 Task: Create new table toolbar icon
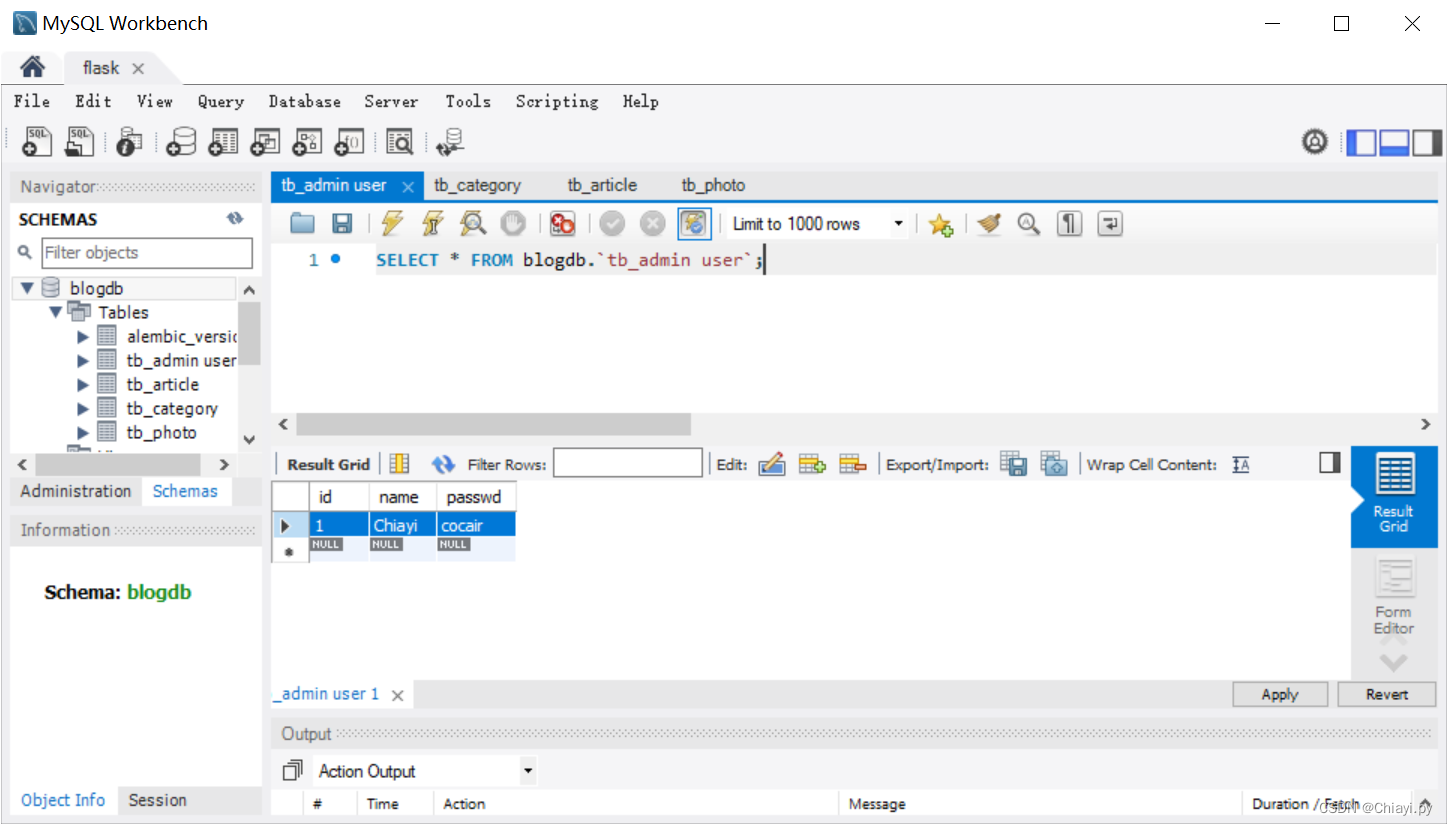click(223, 142)
